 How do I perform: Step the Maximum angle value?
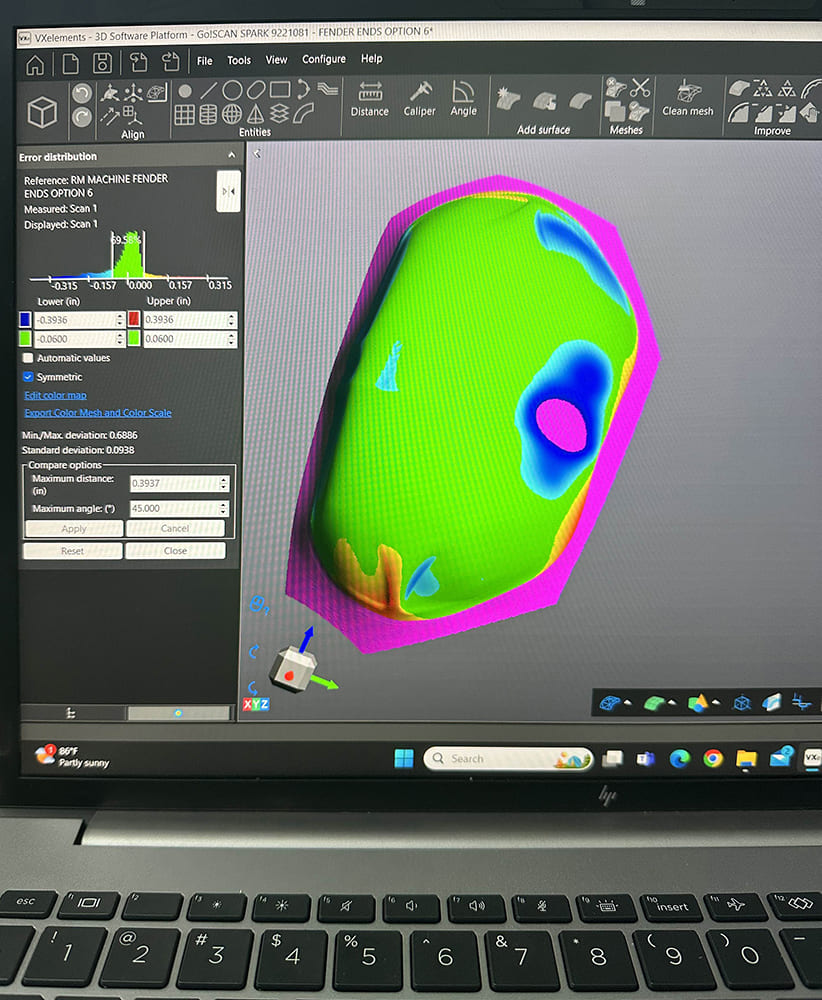(223, 508)
